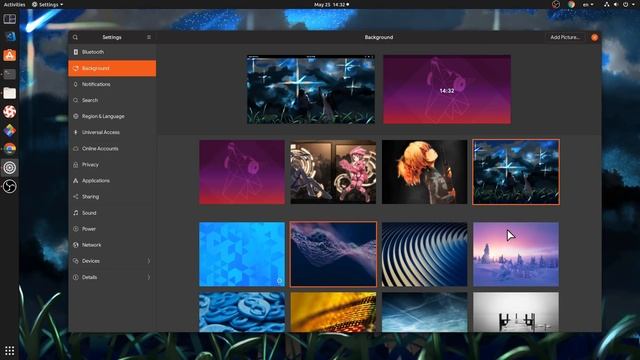
Task: Open the Files manager from the dock
Action: [x=9, y=93]
